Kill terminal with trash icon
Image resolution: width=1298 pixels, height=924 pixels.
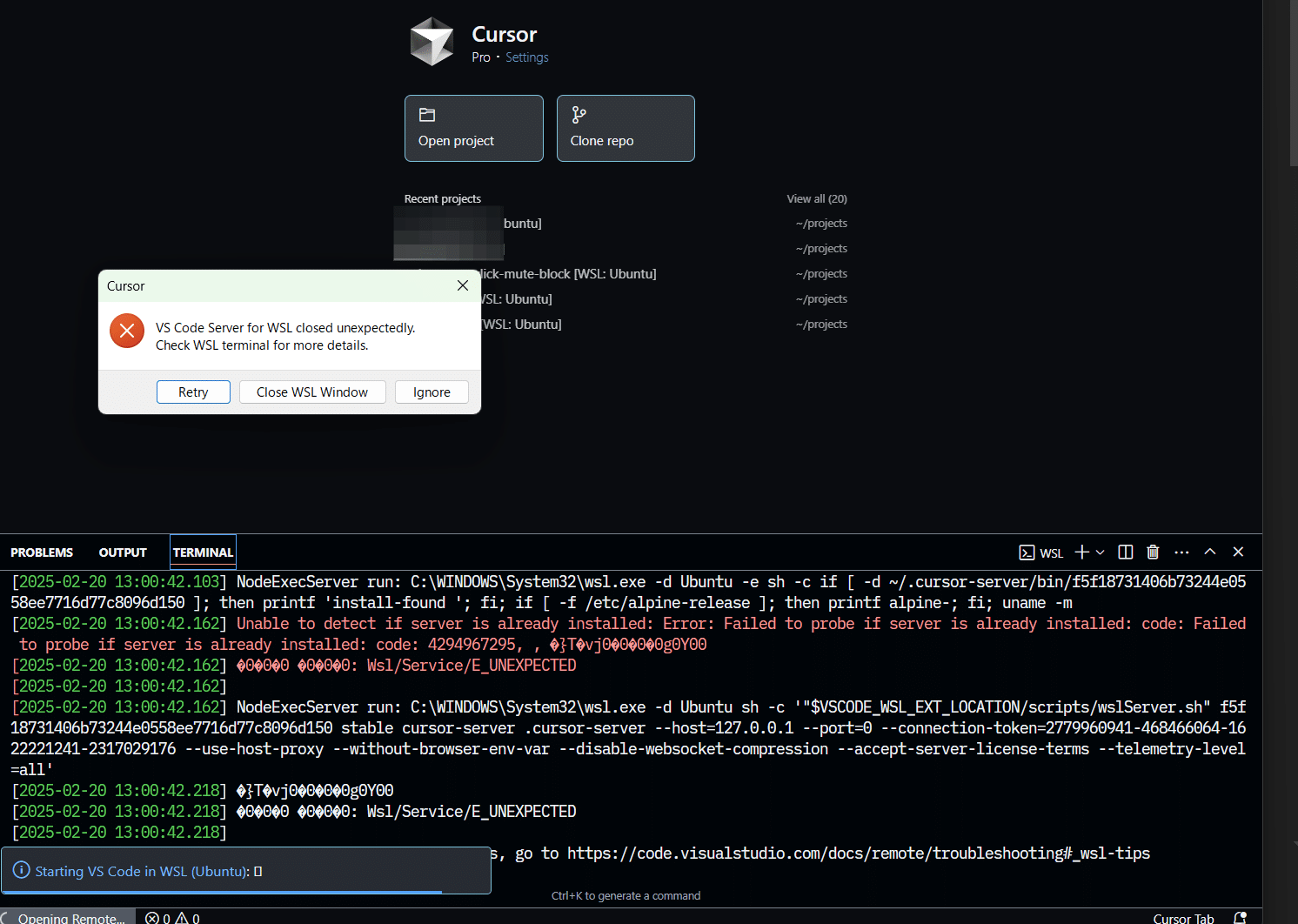tap(1153, 552)
